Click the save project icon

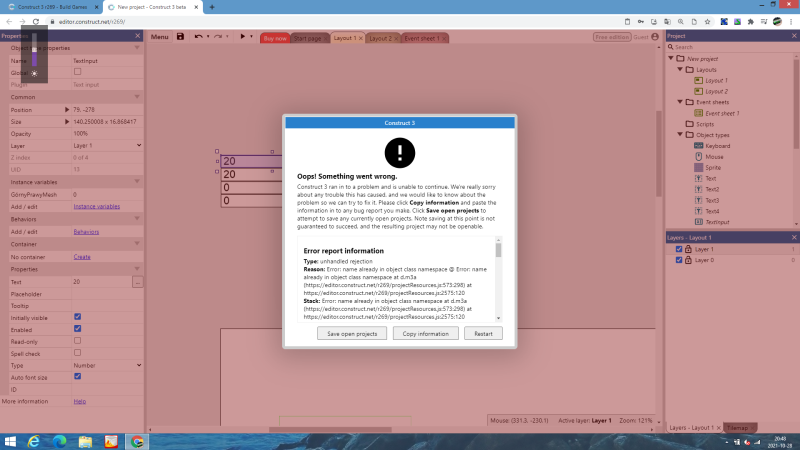[180, 37]
